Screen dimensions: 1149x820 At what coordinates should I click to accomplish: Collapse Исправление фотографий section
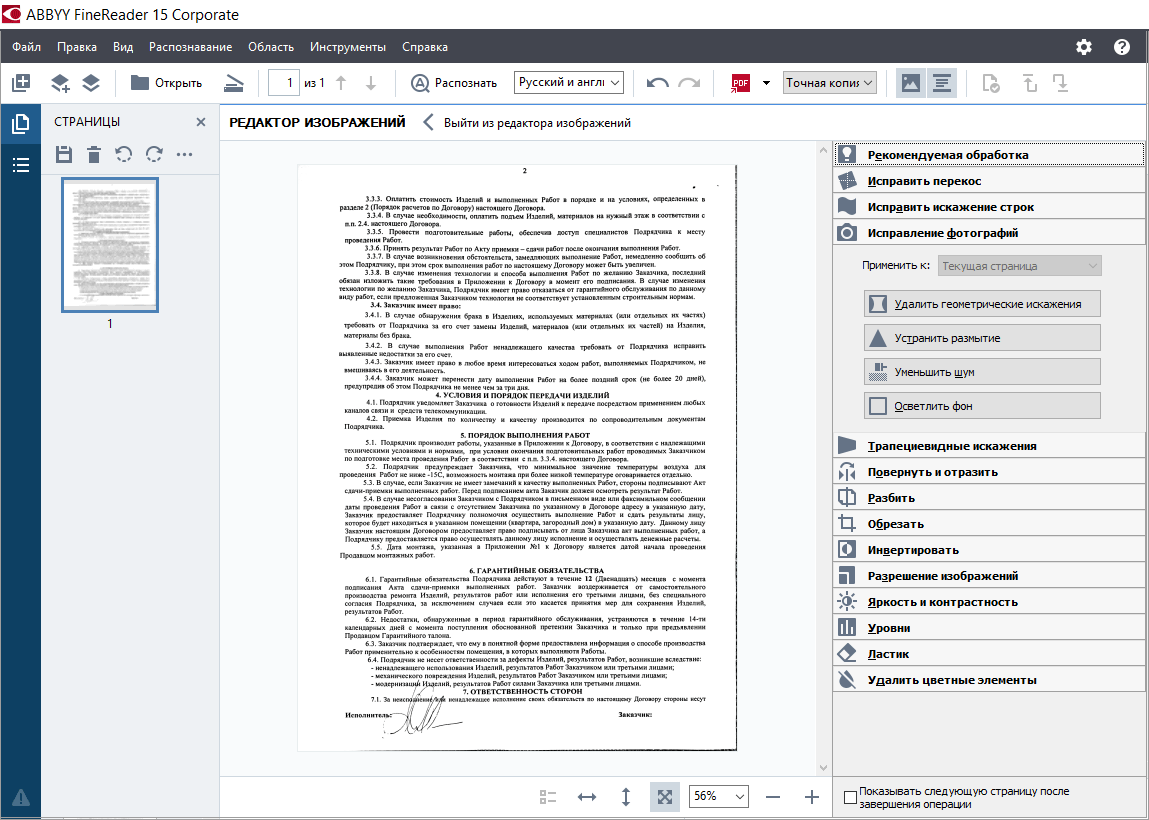[x=989, y=233]
